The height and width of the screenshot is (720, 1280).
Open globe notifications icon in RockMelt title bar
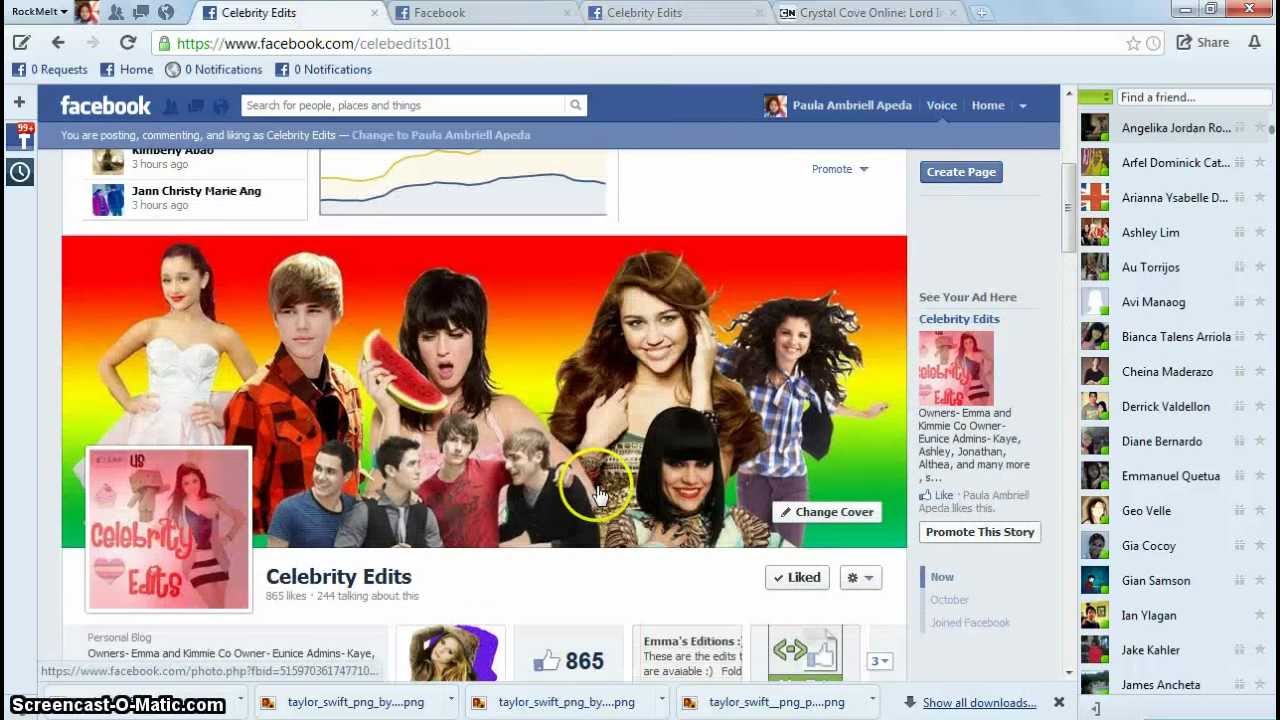pyautogui.click(x=166, y=12)
